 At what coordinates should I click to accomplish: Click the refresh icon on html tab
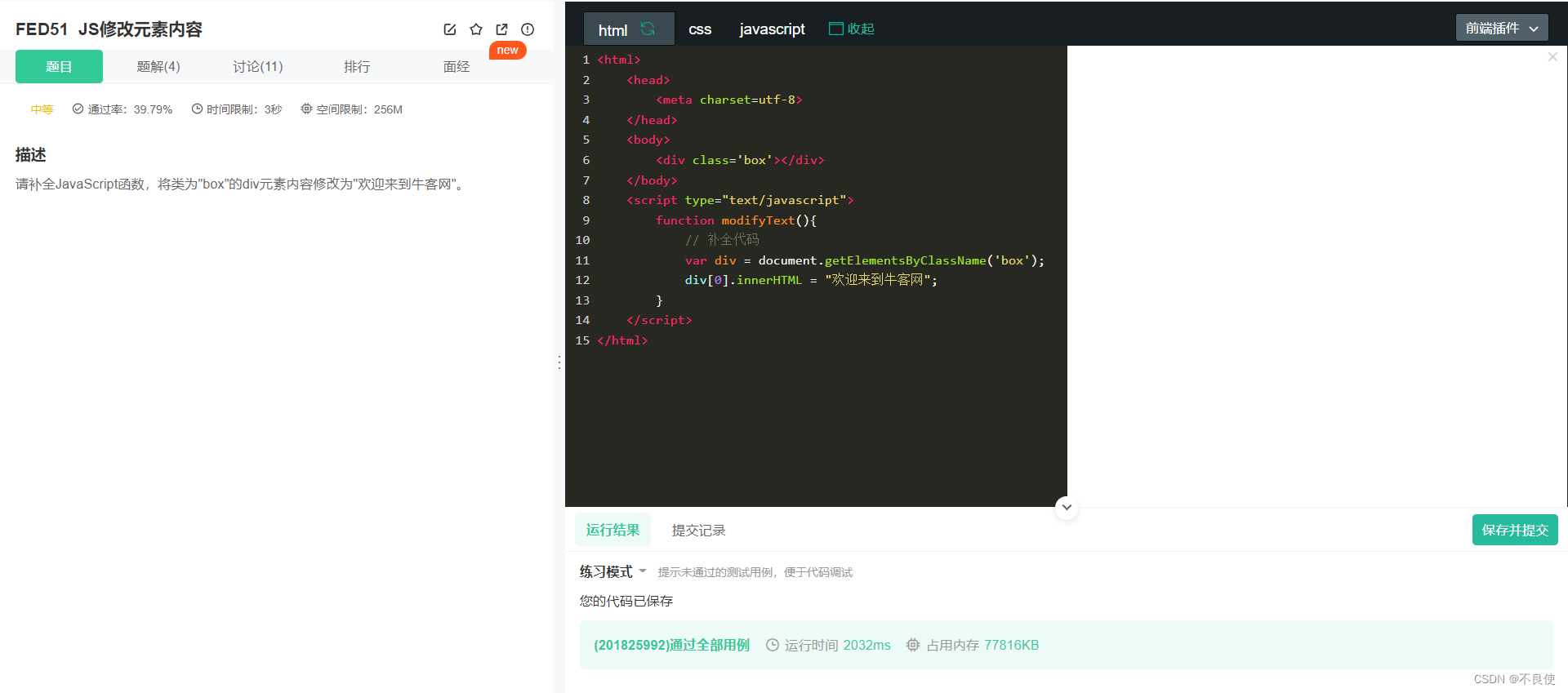coord(648,29)
